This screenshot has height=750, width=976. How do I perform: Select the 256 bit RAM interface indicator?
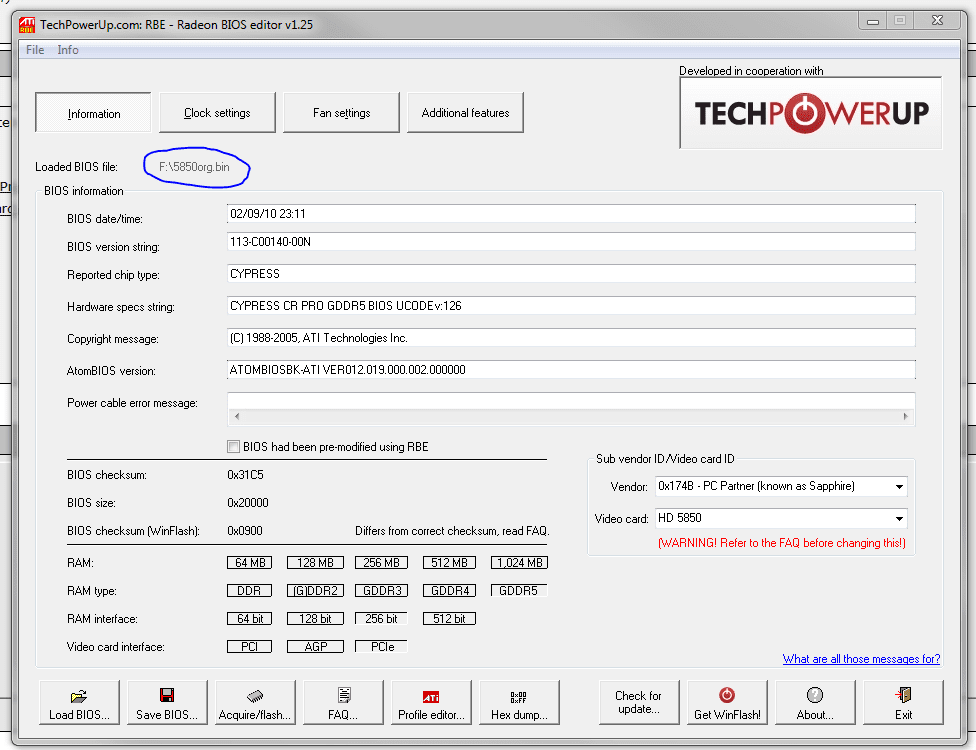381,619
